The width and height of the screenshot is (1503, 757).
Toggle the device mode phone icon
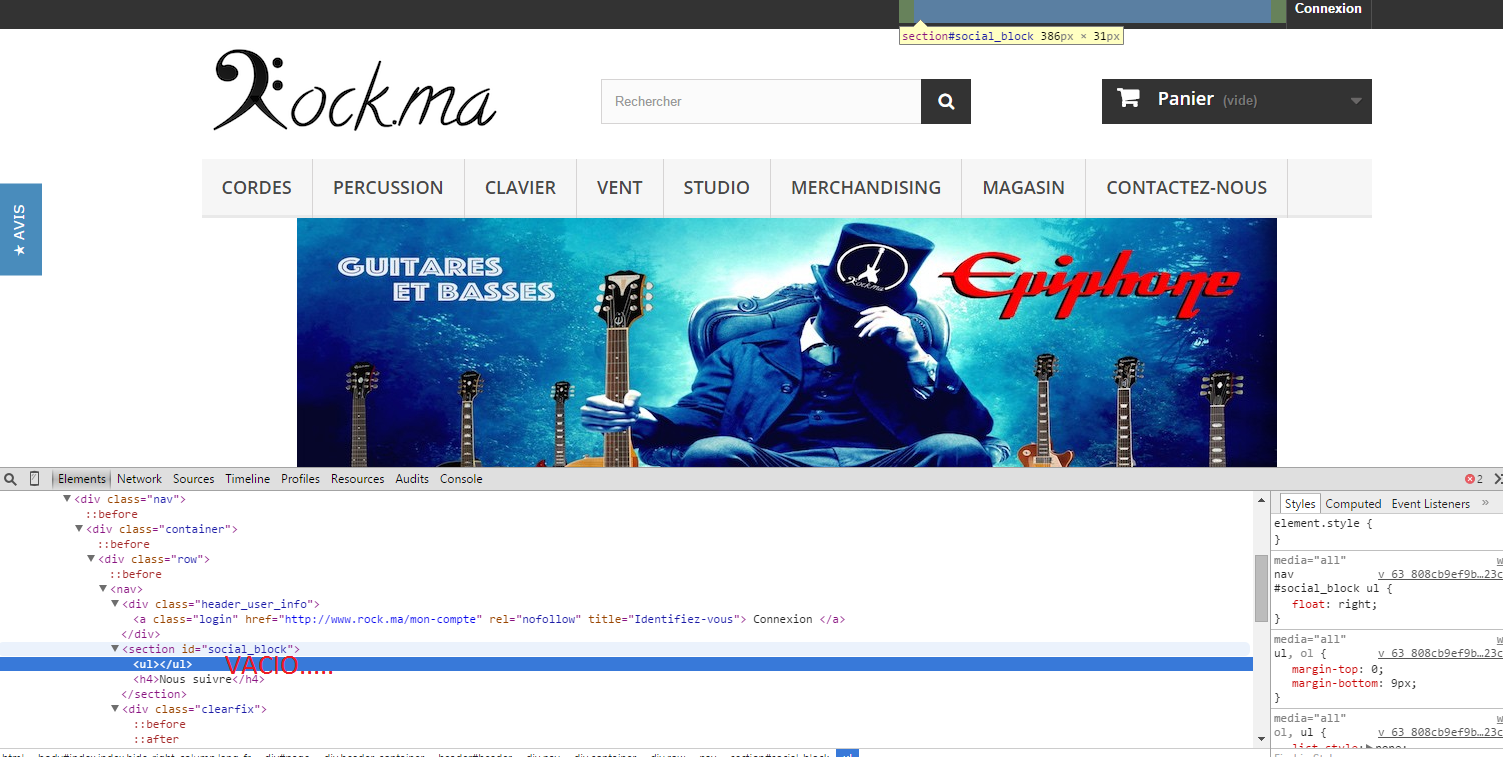click(35, 479)
